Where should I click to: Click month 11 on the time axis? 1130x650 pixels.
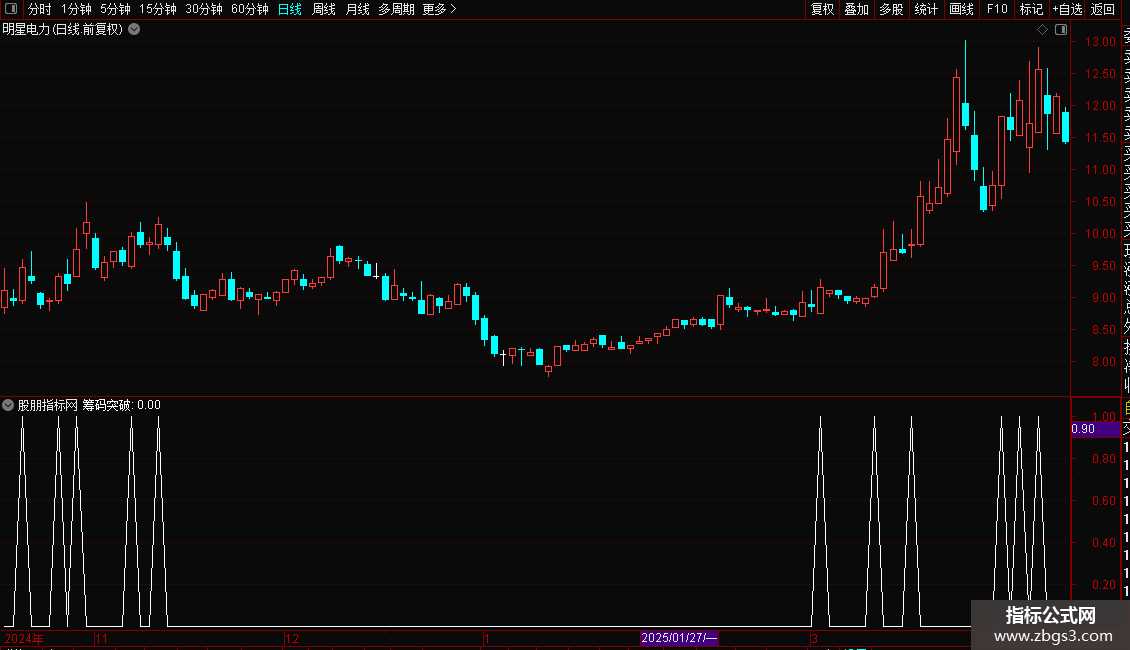(102, 638)
